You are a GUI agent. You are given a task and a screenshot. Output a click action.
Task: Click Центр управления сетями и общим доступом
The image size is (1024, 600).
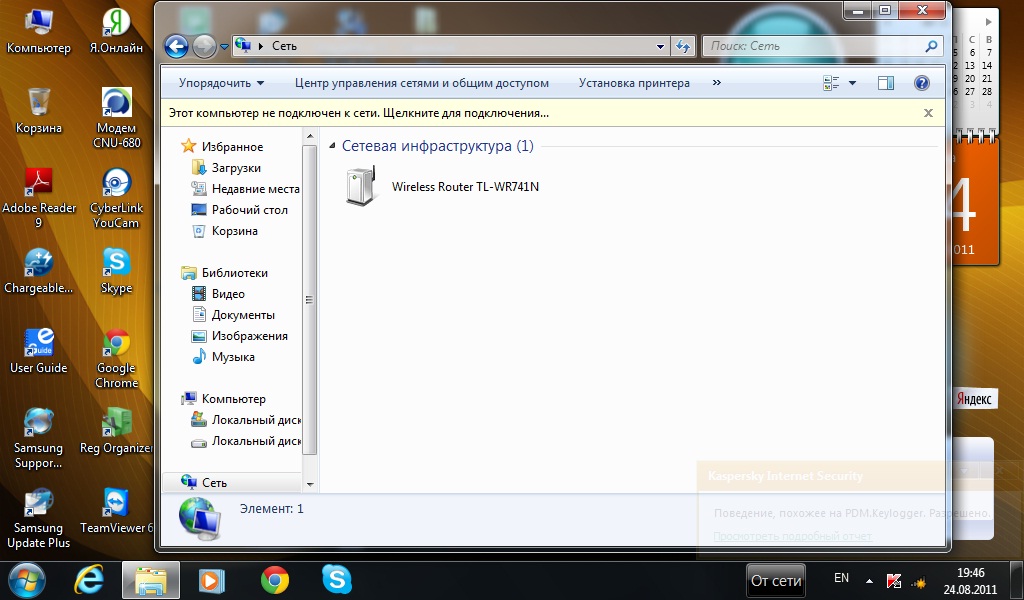tap(422, 83)
